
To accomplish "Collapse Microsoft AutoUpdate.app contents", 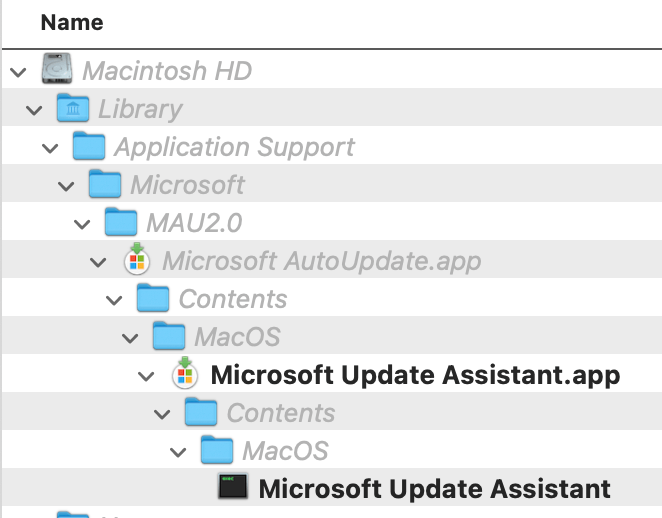I will (x=98, y=262).
